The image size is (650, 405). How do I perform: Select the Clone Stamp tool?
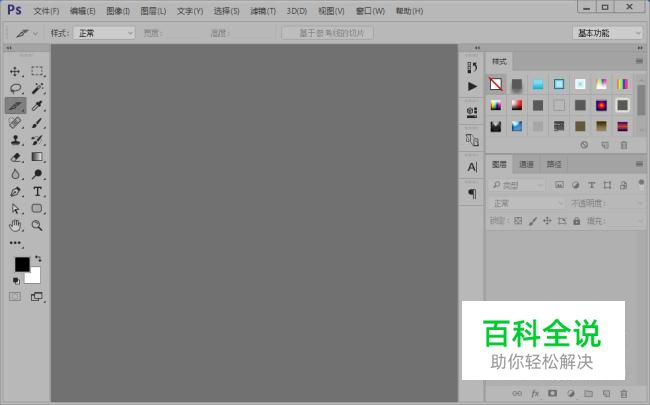click(16, 140)
